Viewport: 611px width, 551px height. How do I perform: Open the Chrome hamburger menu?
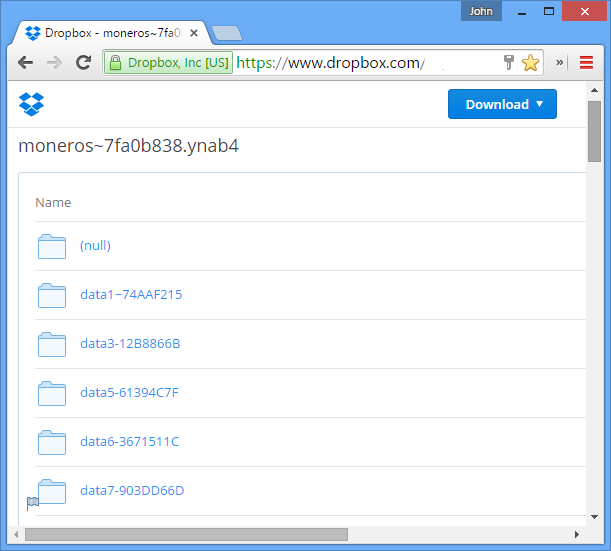pos(586,62)
